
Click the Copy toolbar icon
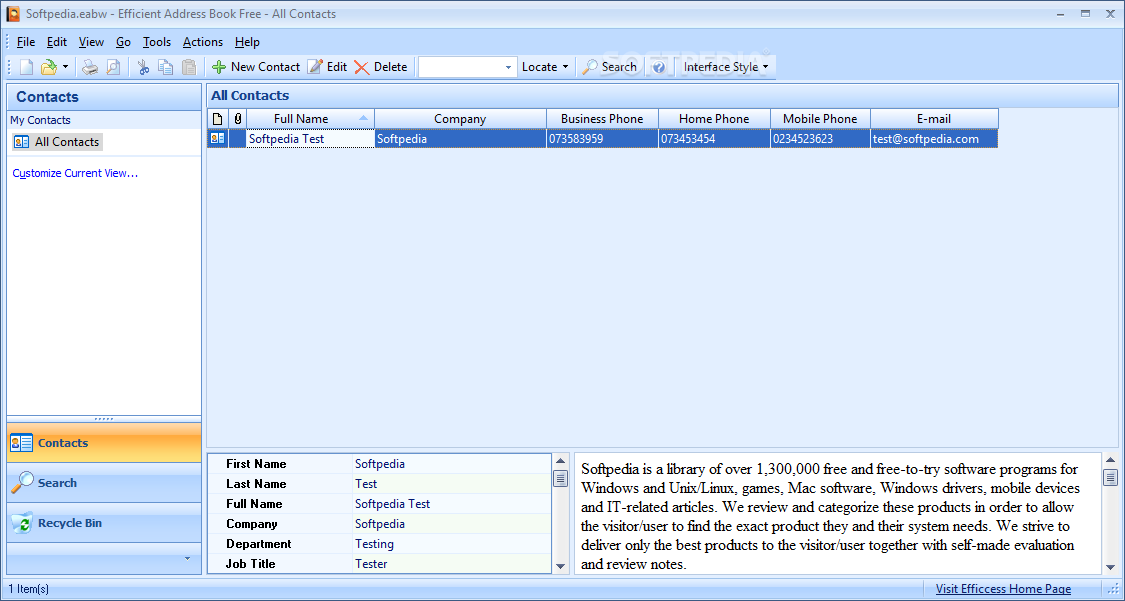[x=166, y=67]
